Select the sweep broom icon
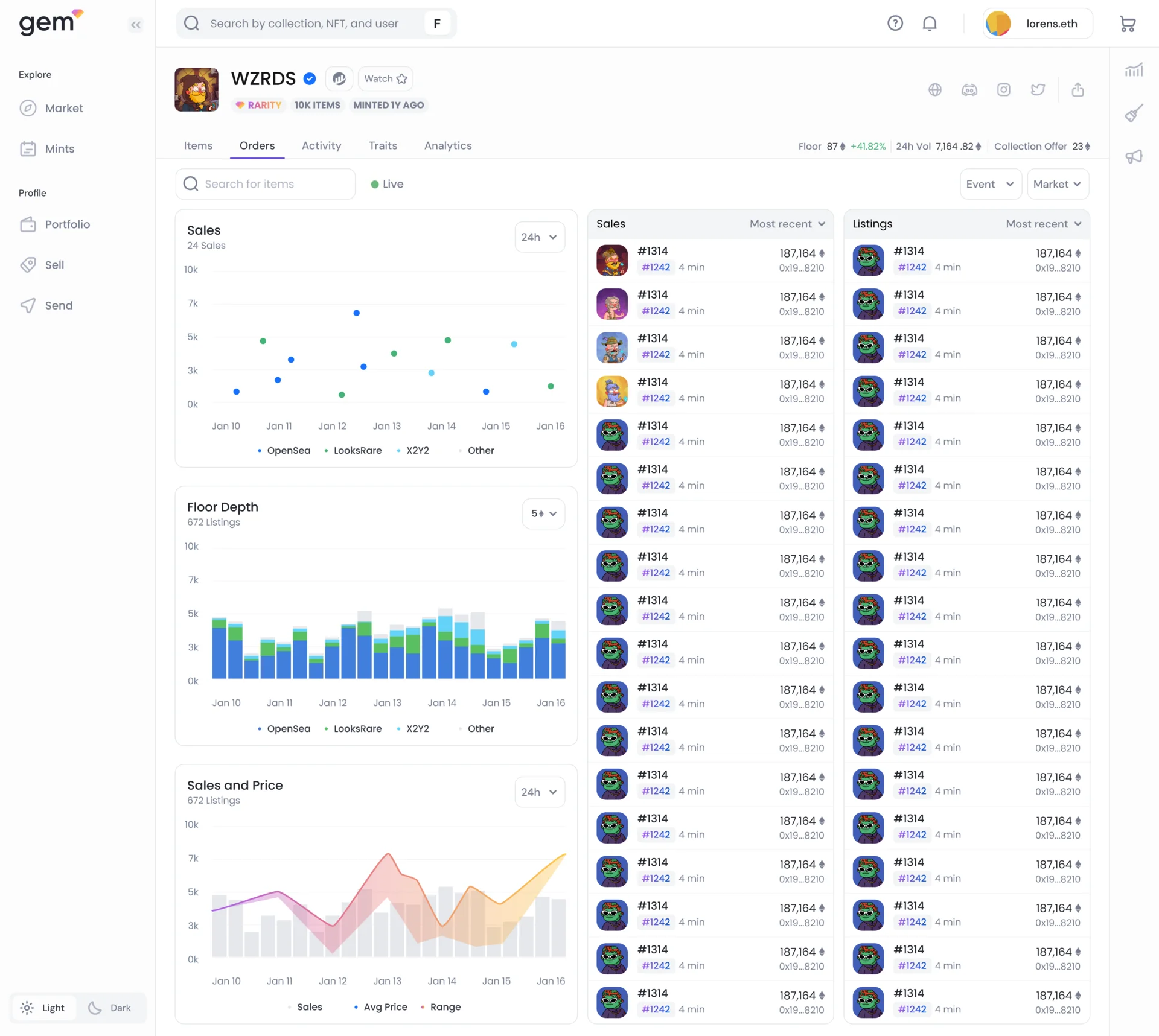 (x=1134, y=113)
